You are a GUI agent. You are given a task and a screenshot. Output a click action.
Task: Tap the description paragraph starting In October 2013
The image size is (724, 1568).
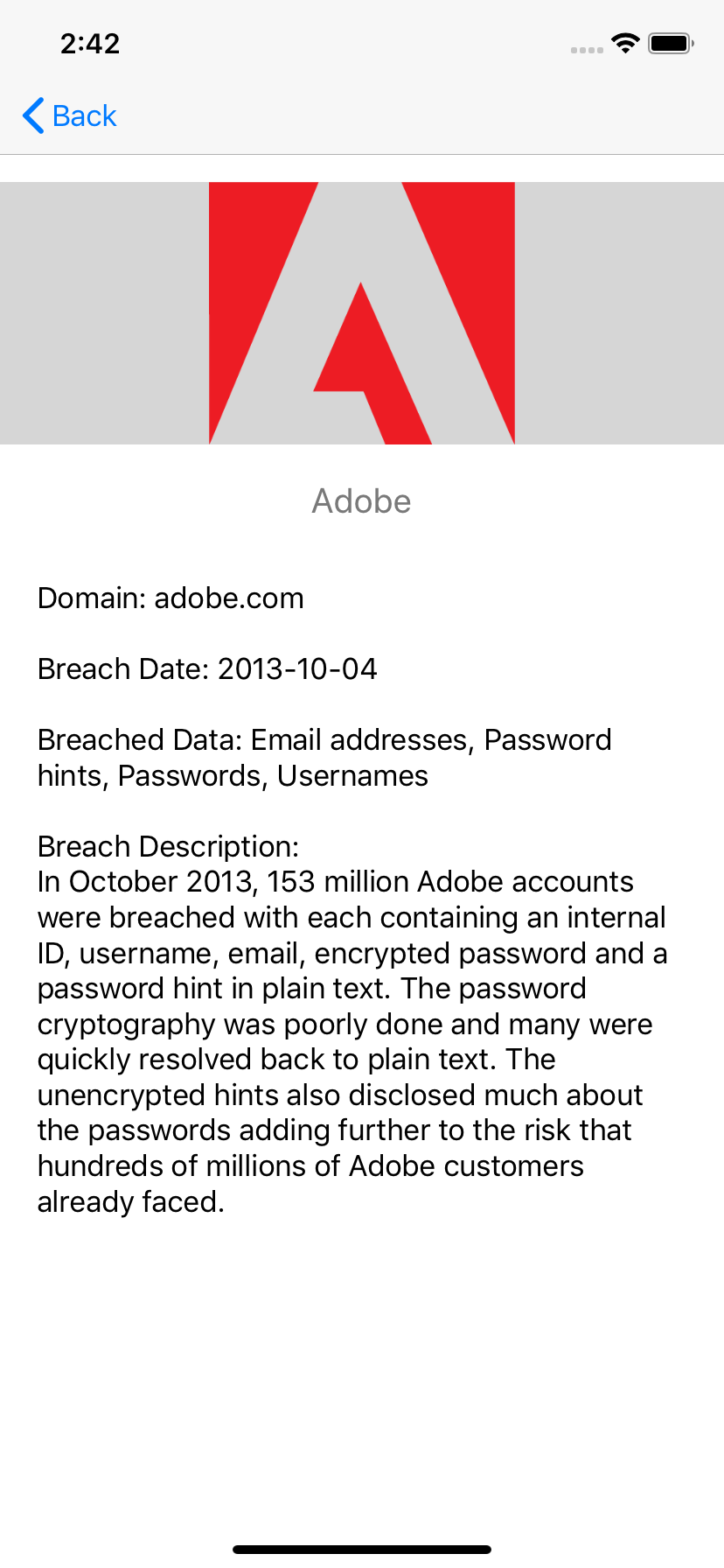(352, 1041)
